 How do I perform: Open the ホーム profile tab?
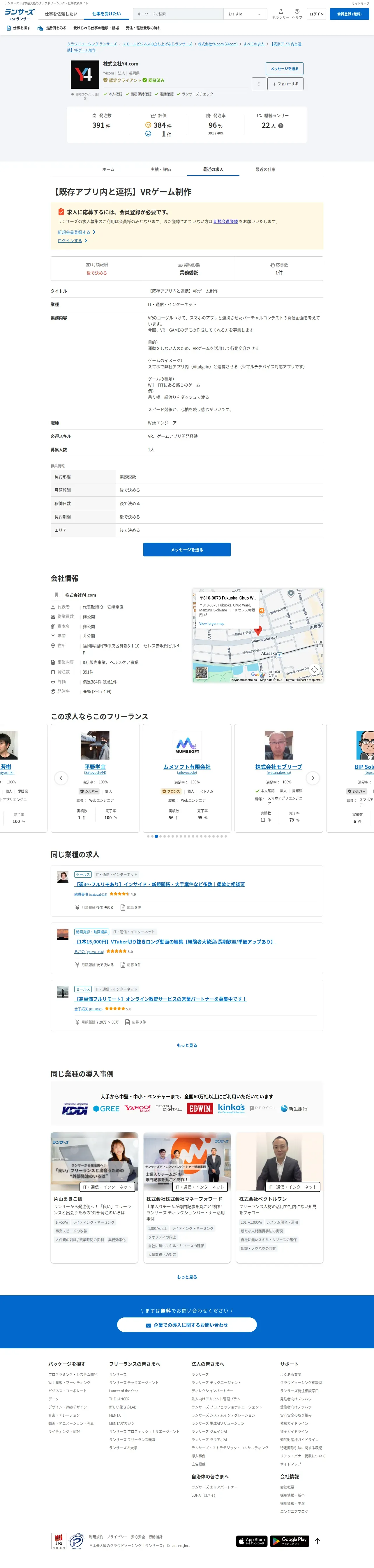[108, 169]
